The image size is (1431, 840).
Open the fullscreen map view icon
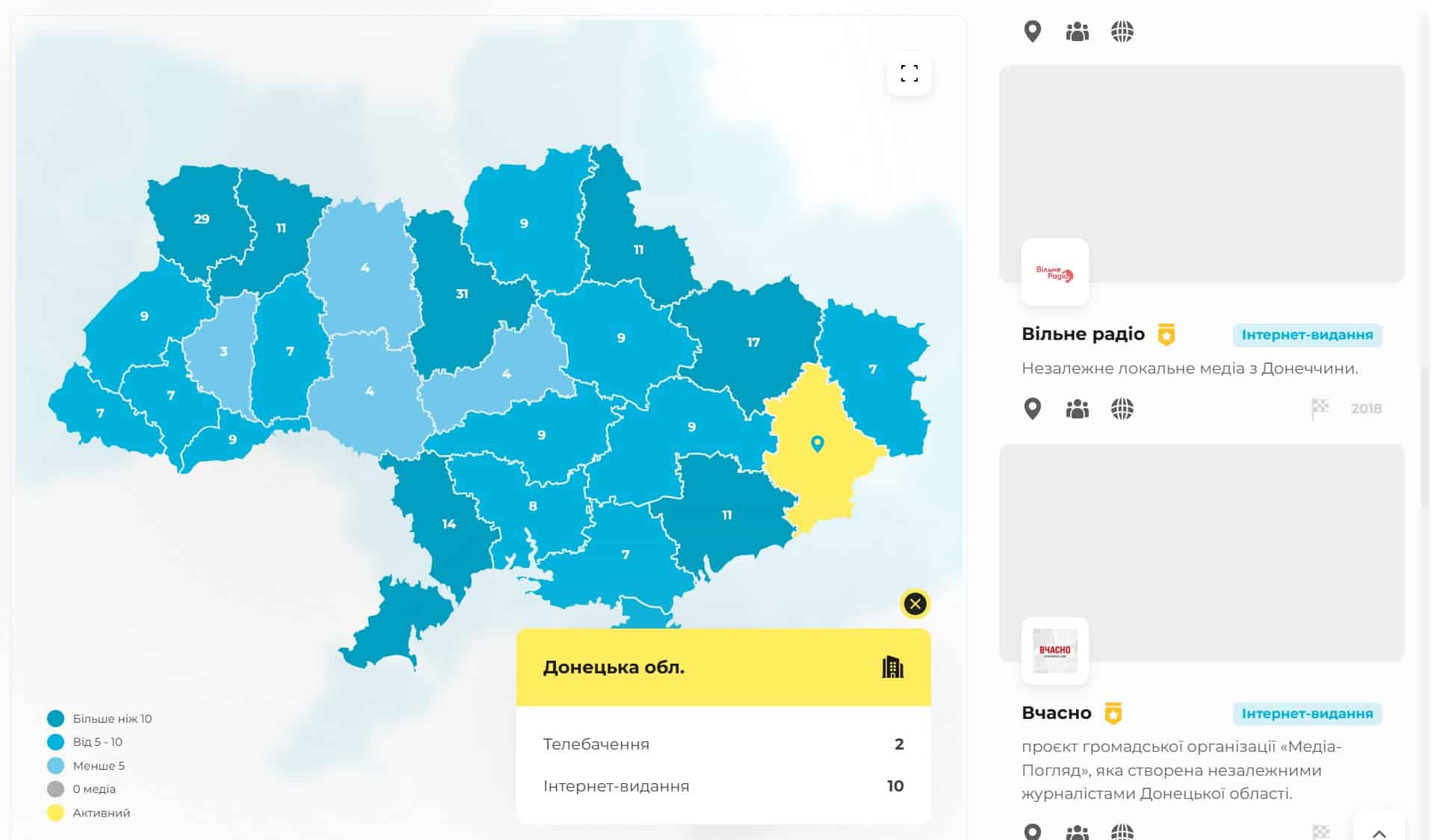[909, 74]
